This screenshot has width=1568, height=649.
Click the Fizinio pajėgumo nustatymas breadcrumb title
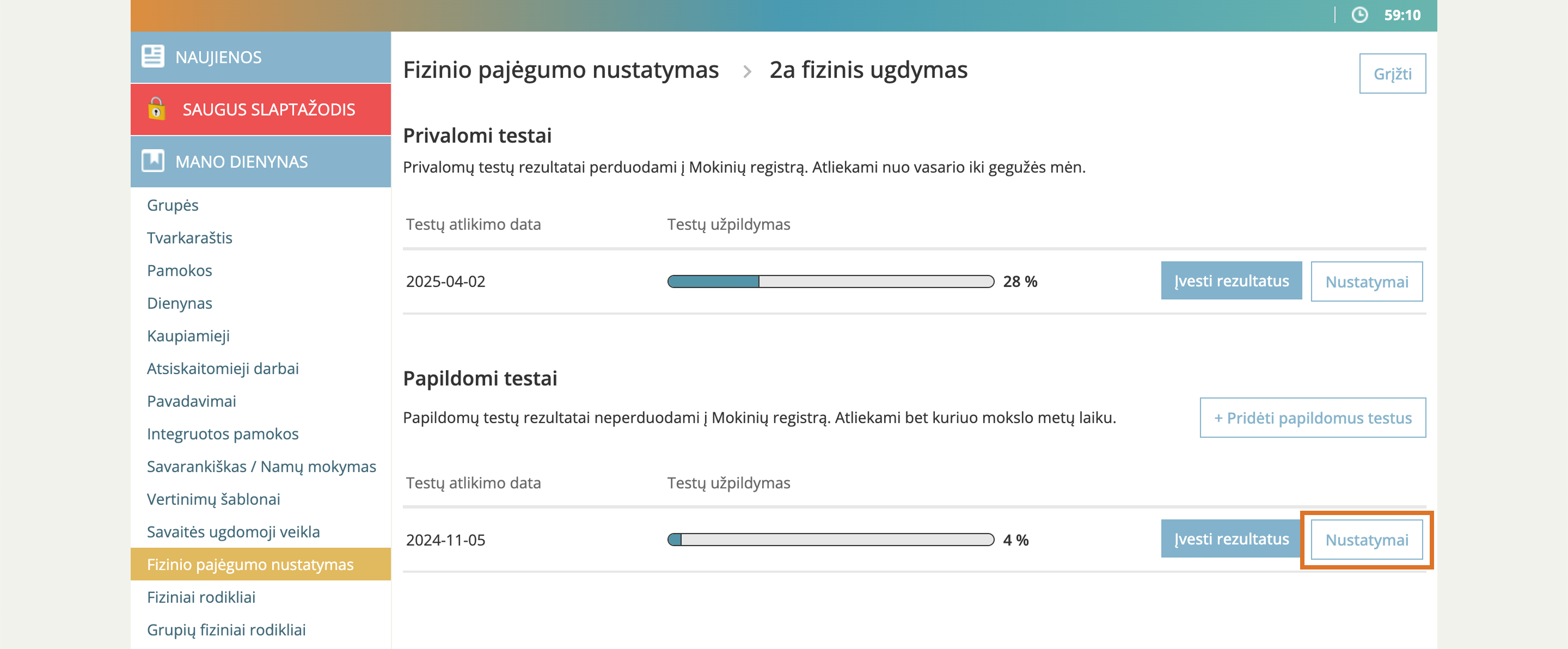click(x=561, y=70)
